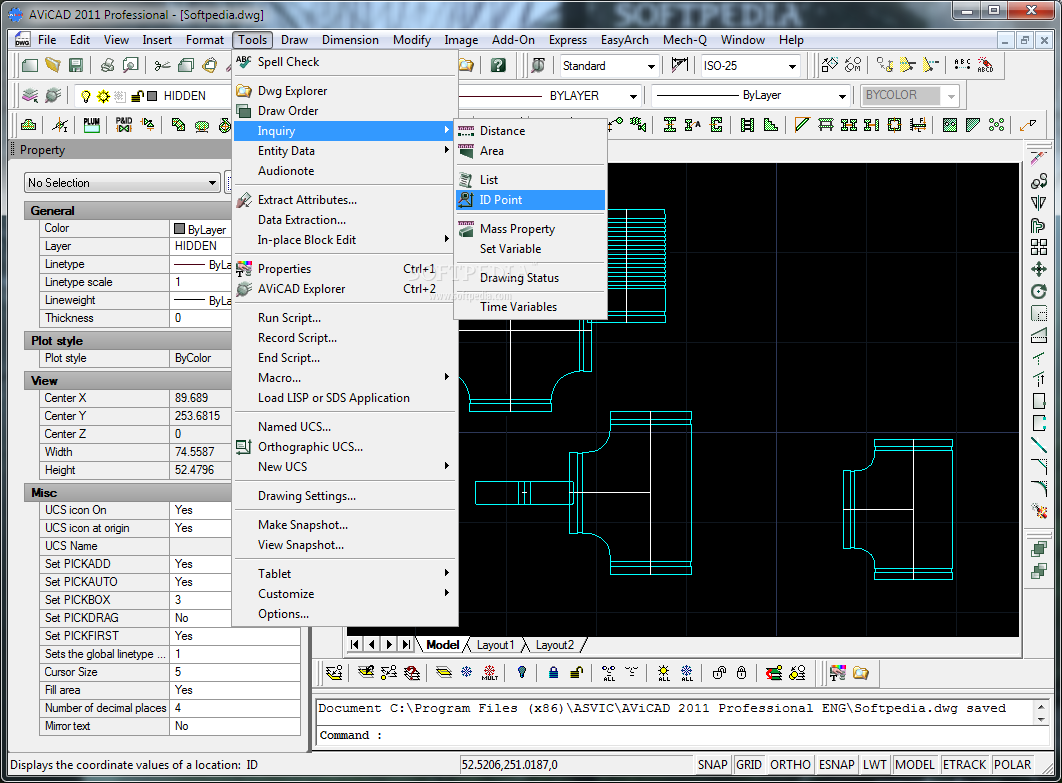The width and height of the screenshot is (1062, 783).
Task: Click Run Script... menu entry
Action: pyautogui.click(x=345, y=318)
